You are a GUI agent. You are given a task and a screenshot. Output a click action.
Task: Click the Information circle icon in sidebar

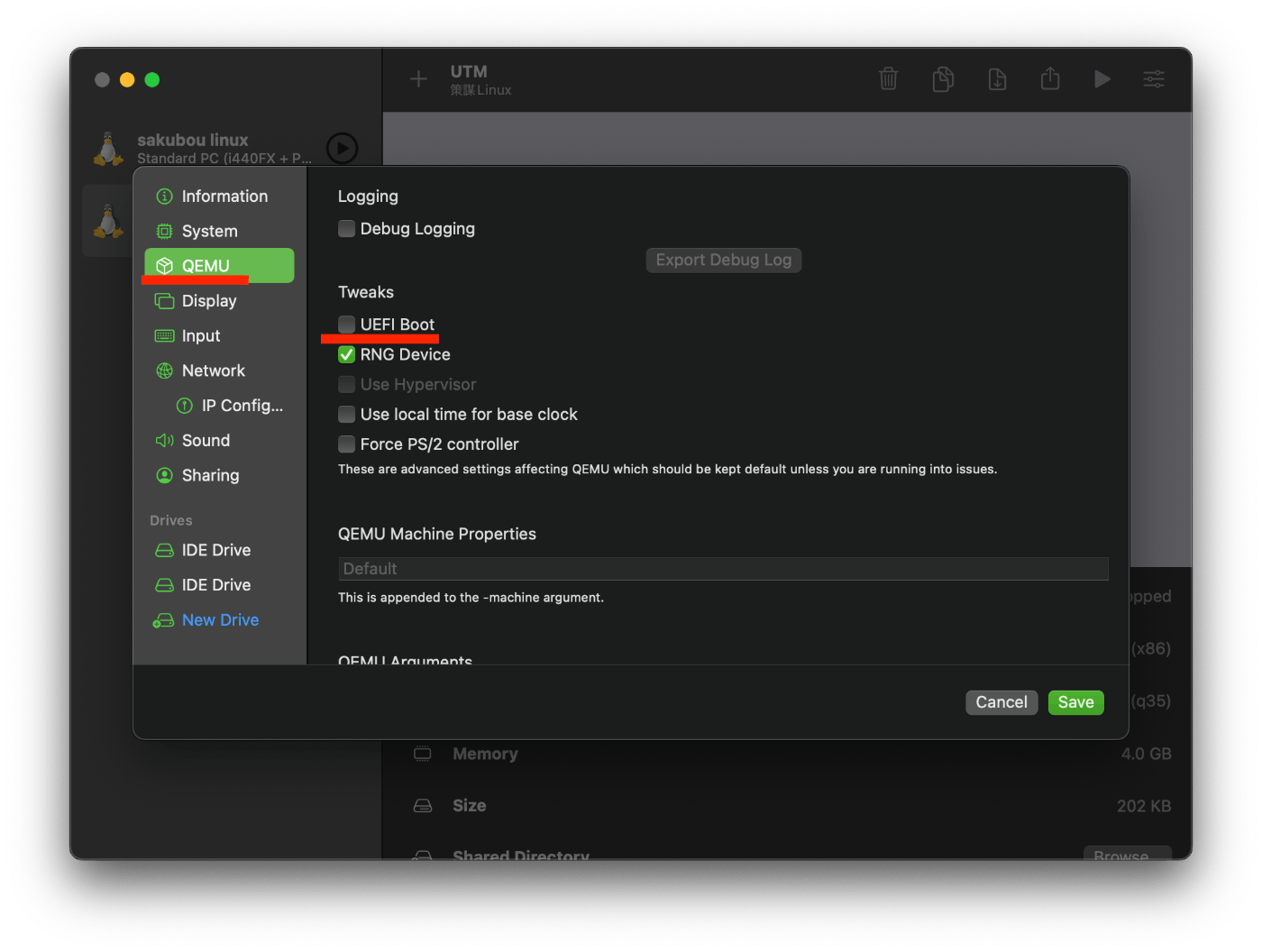164,197
